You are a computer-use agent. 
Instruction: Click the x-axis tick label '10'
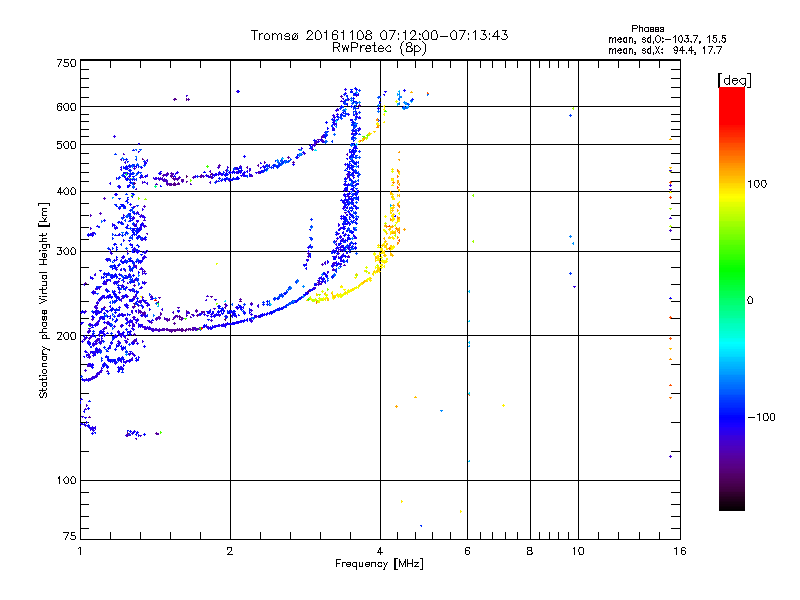(578, 551)
